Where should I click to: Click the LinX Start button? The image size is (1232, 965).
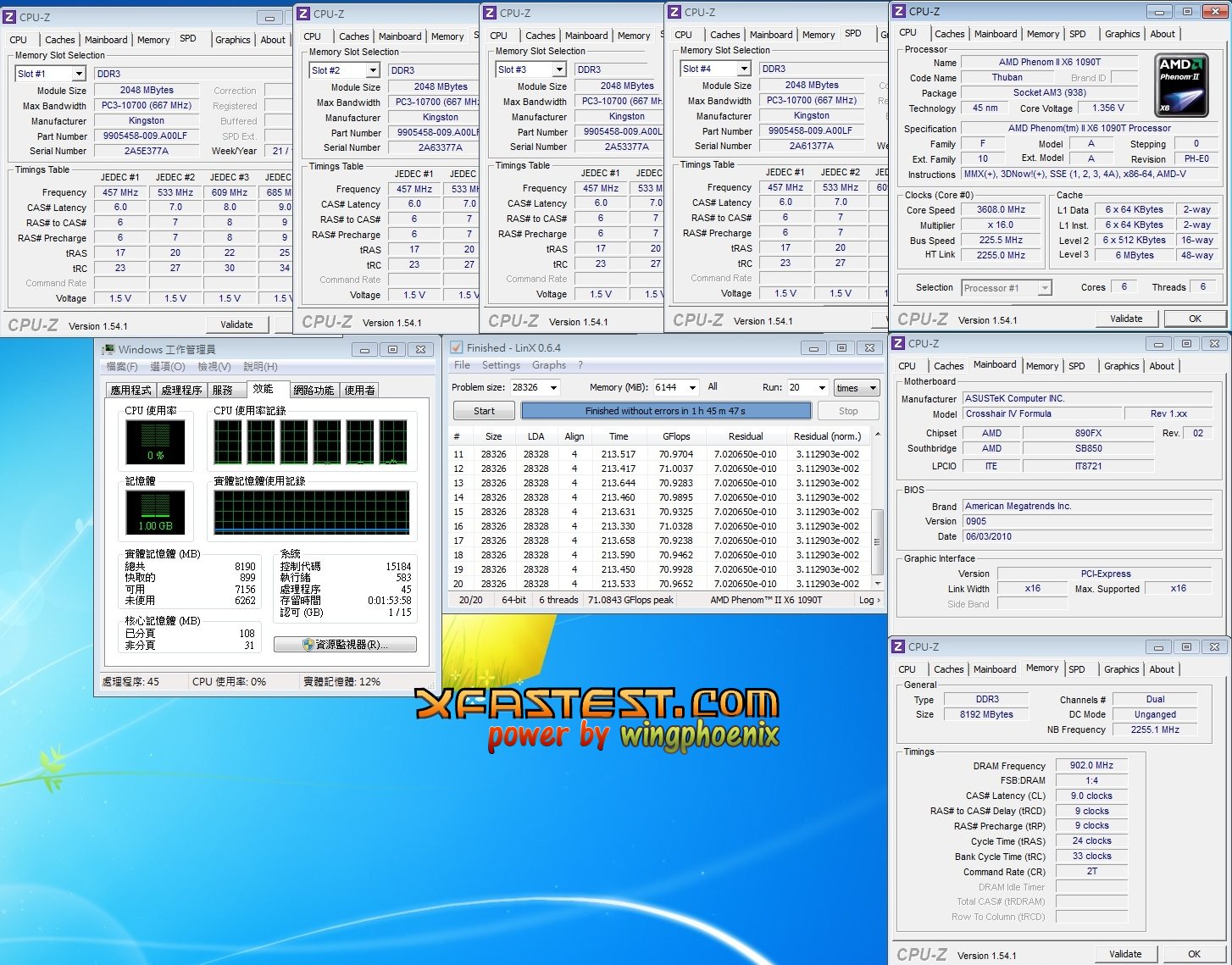(x=484, y=411)
